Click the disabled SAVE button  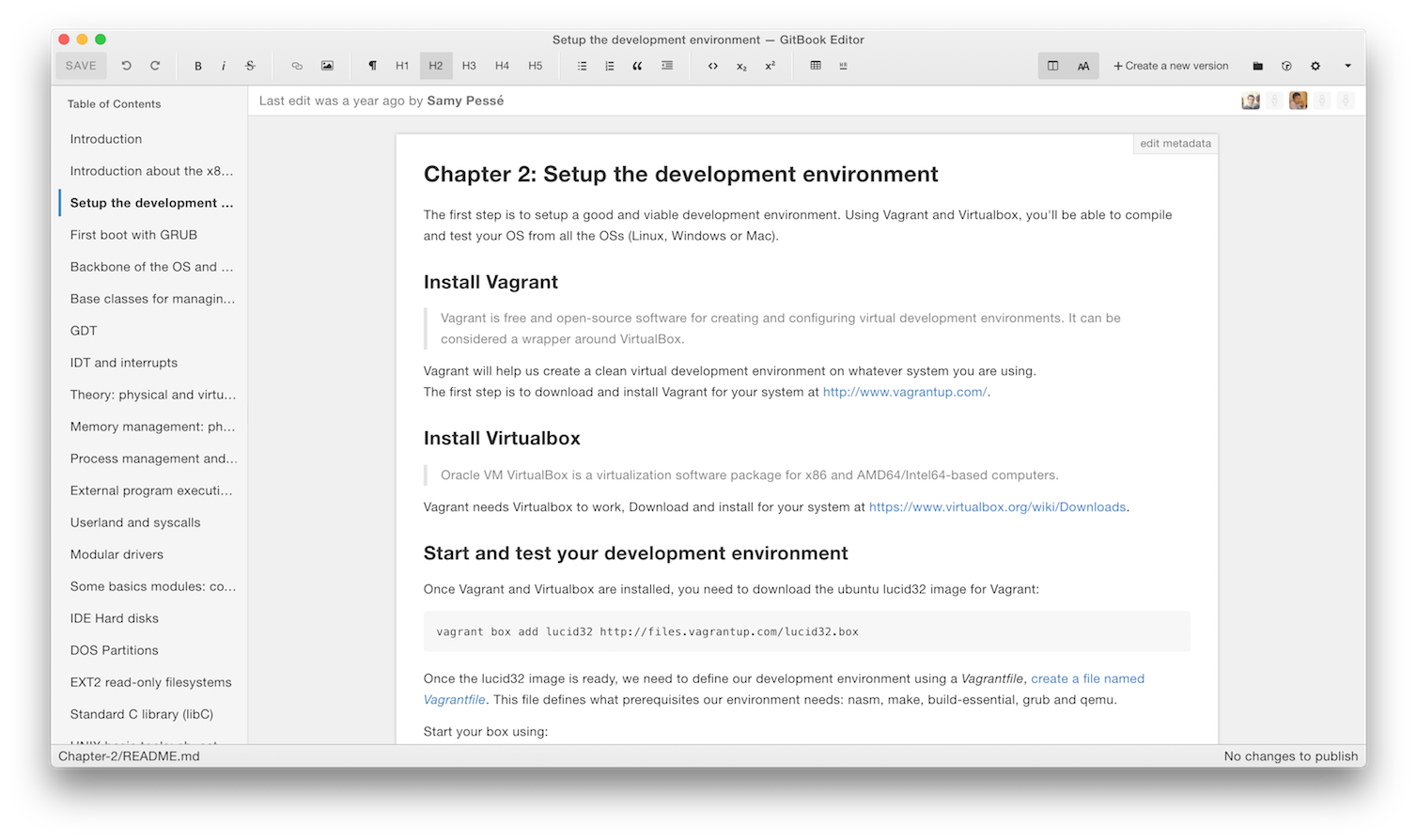pyautogui.click(x=81, y=66)
